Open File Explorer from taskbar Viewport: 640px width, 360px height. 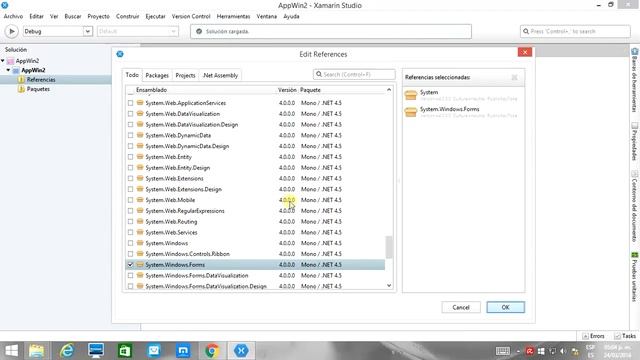tap(36, 351)
